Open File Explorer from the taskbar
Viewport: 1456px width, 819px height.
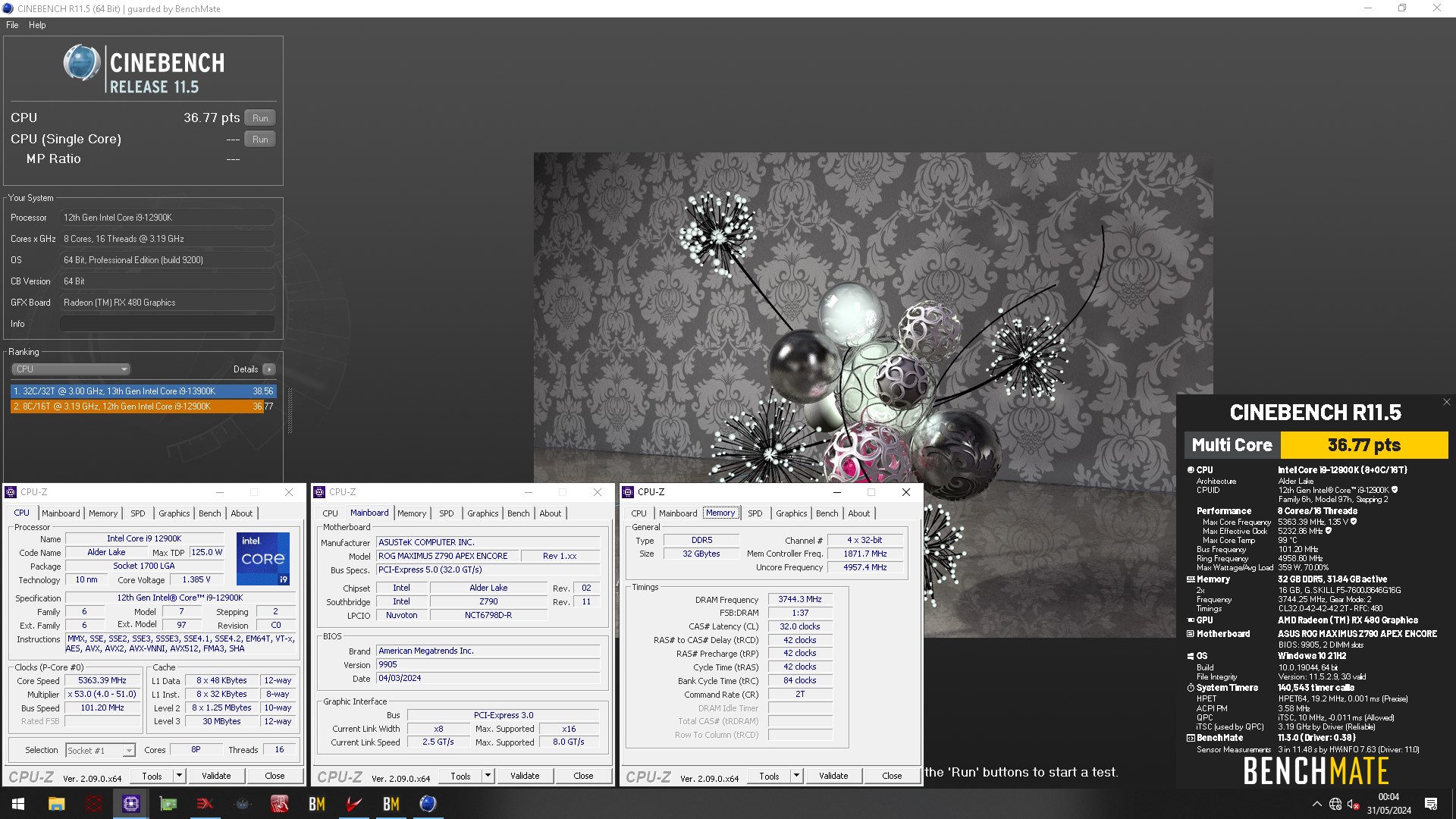(x=57, y=804)
